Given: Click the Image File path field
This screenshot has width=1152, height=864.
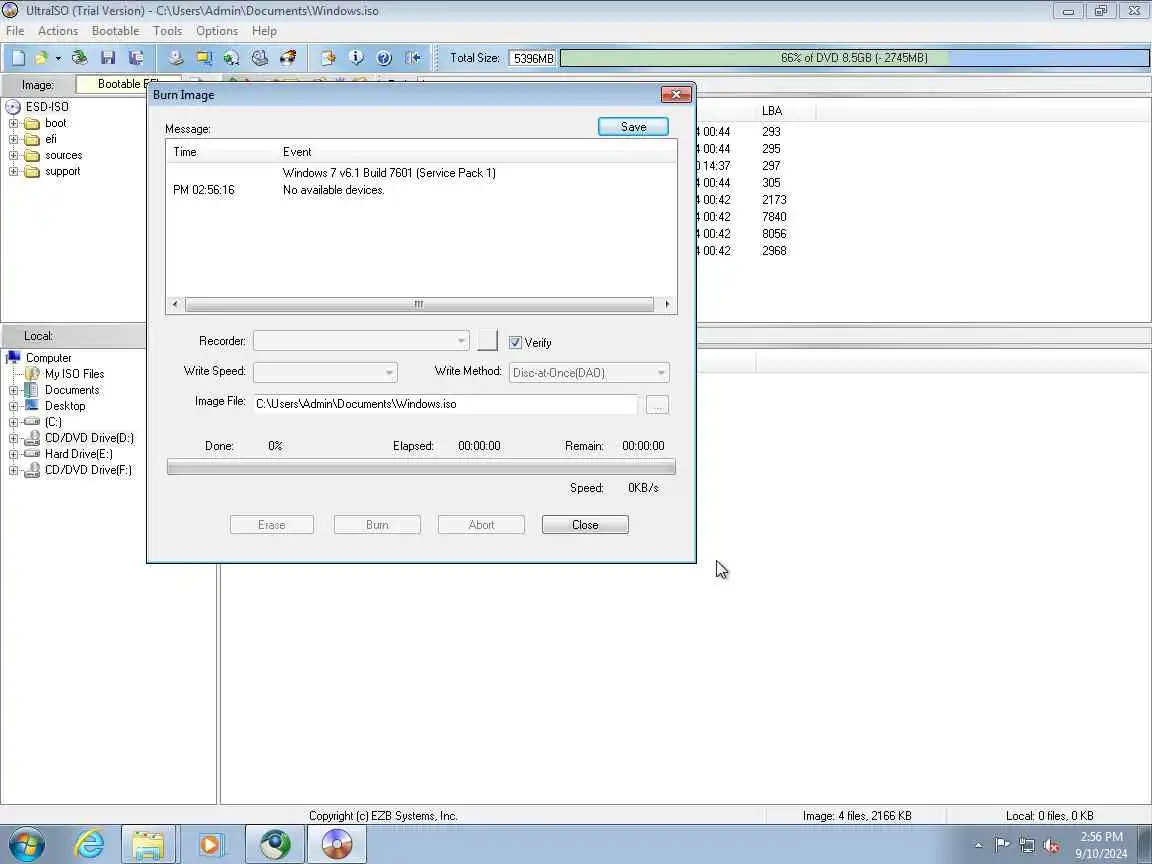Looking at the screenshot, I should coord(445,404).
